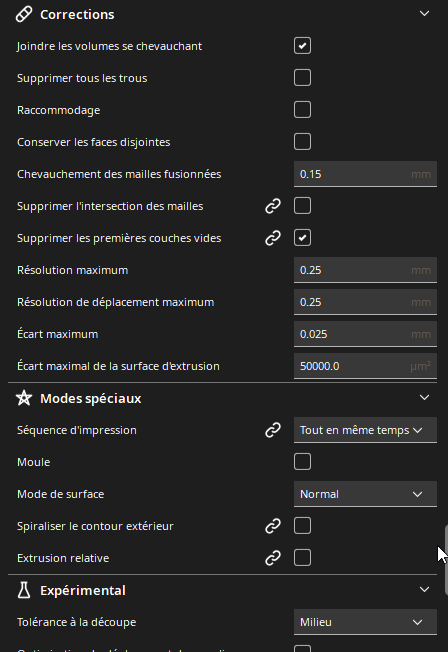Click the 'Extrusion relative' label
Image resolution: width=448 pixels, height=652 pixels.
[63, 558]
